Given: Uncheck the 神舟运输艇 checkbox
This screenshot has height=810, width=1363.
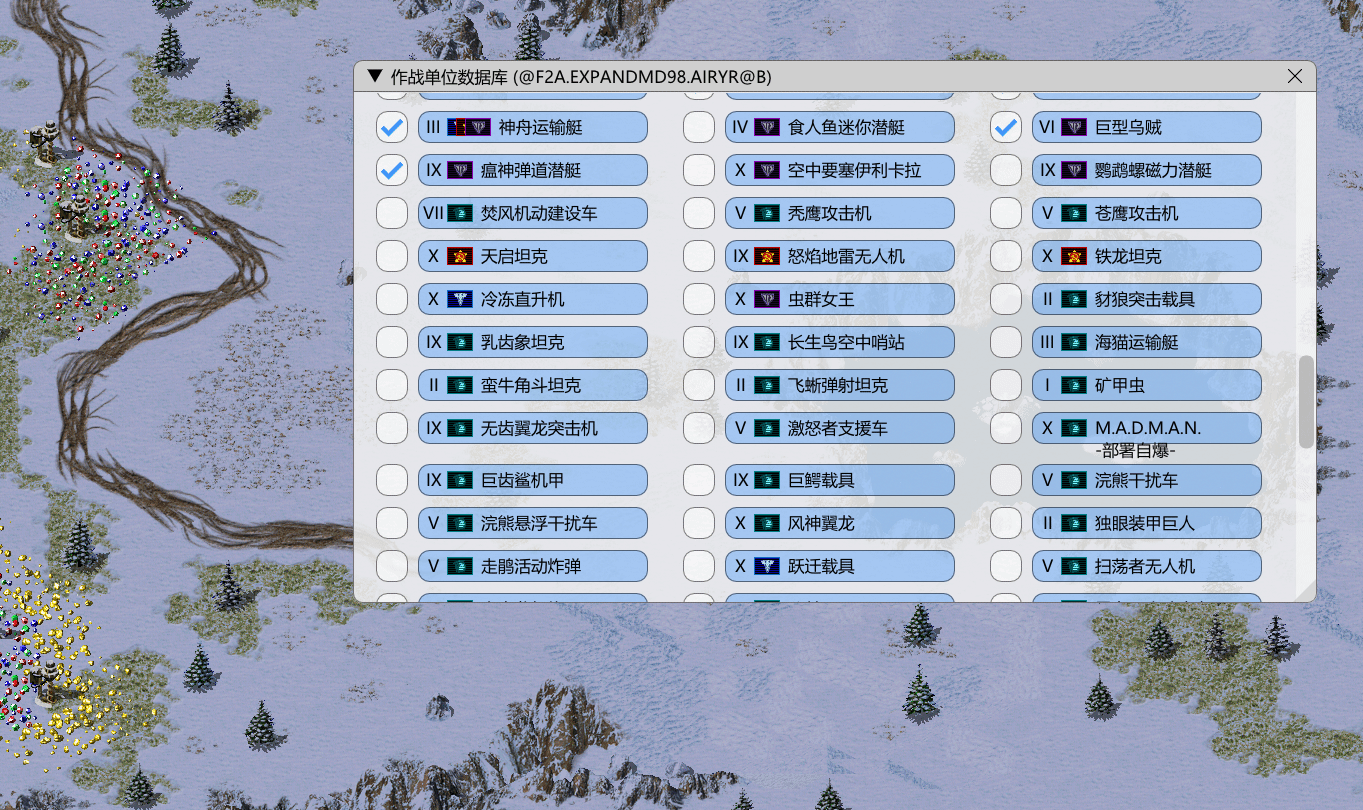Looking at the screenshot, I should (391, 127).
